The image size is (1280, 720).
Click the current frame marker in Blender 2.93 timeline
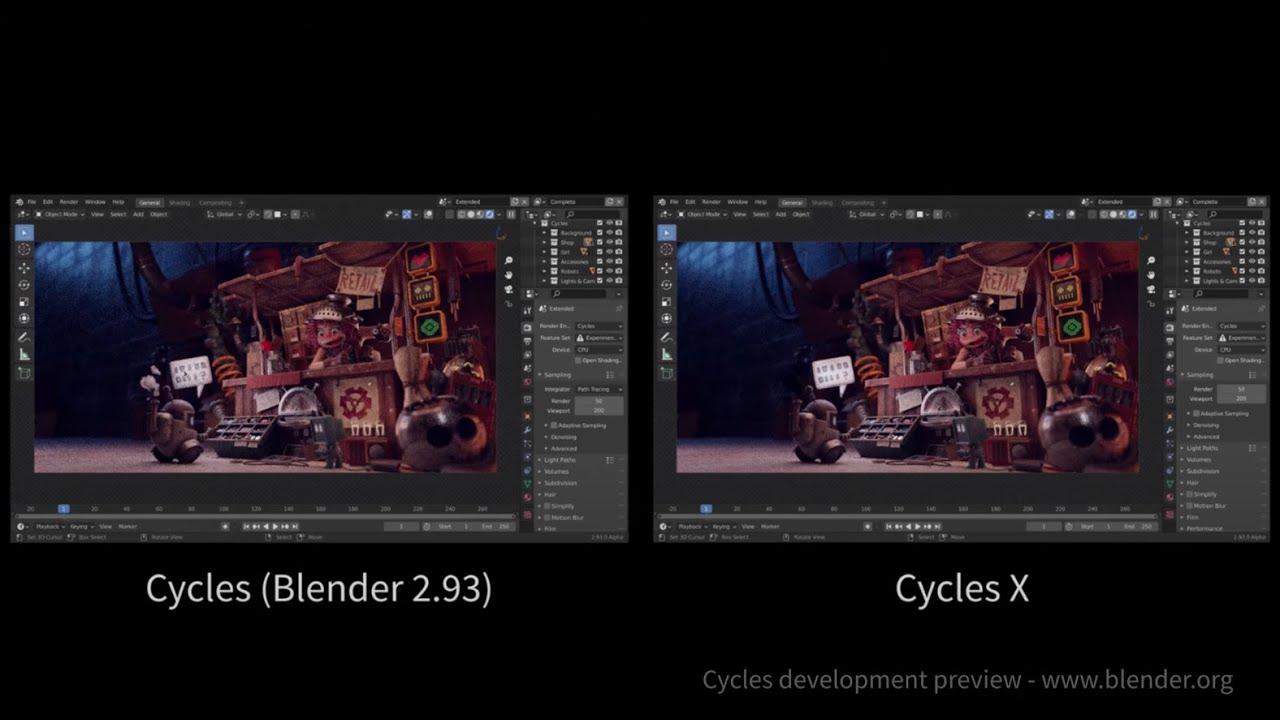[x=63, y=509]
